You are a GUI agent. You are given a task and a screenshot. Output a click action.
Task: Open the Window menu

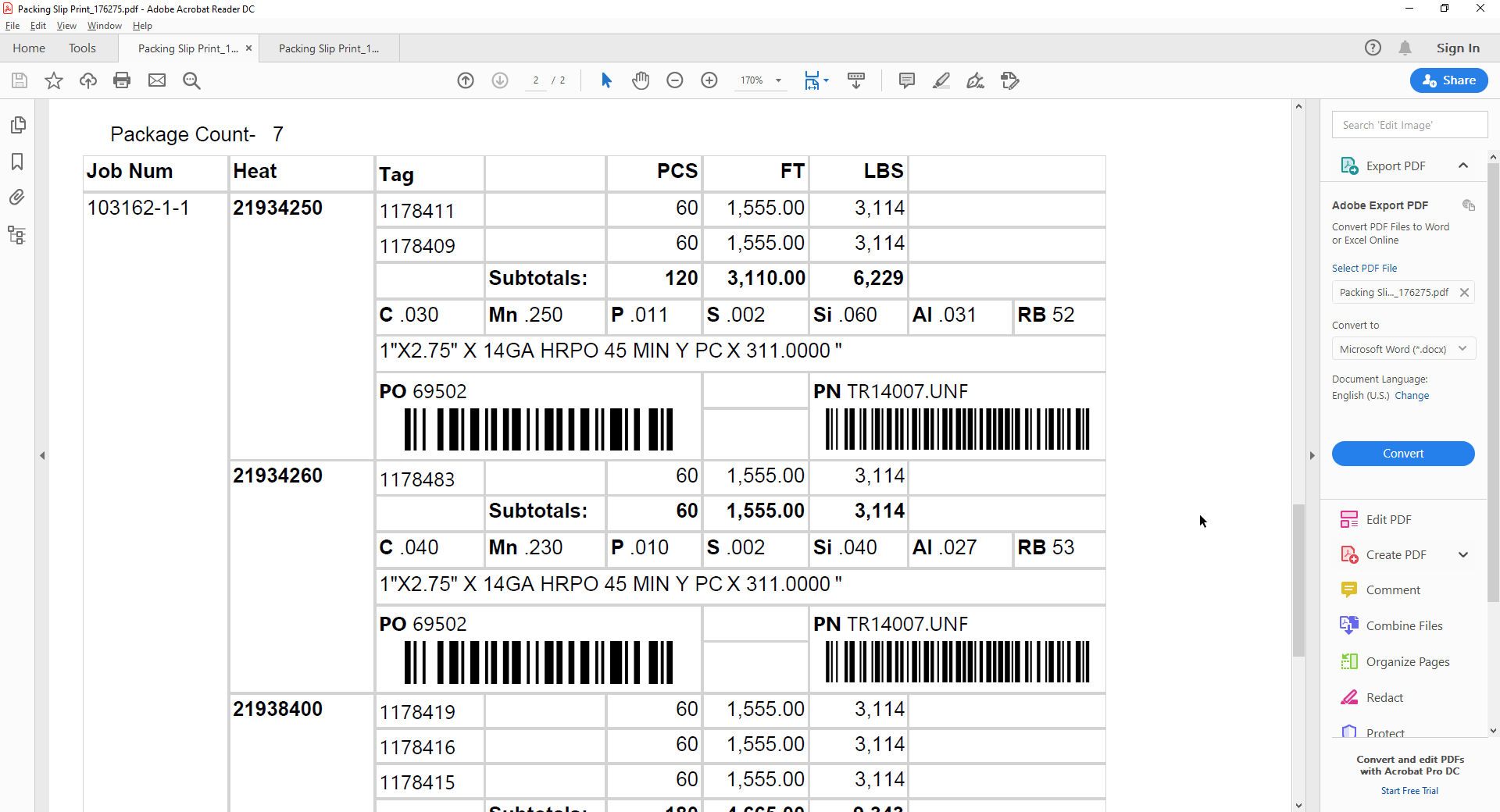click(x=105, y=26)
